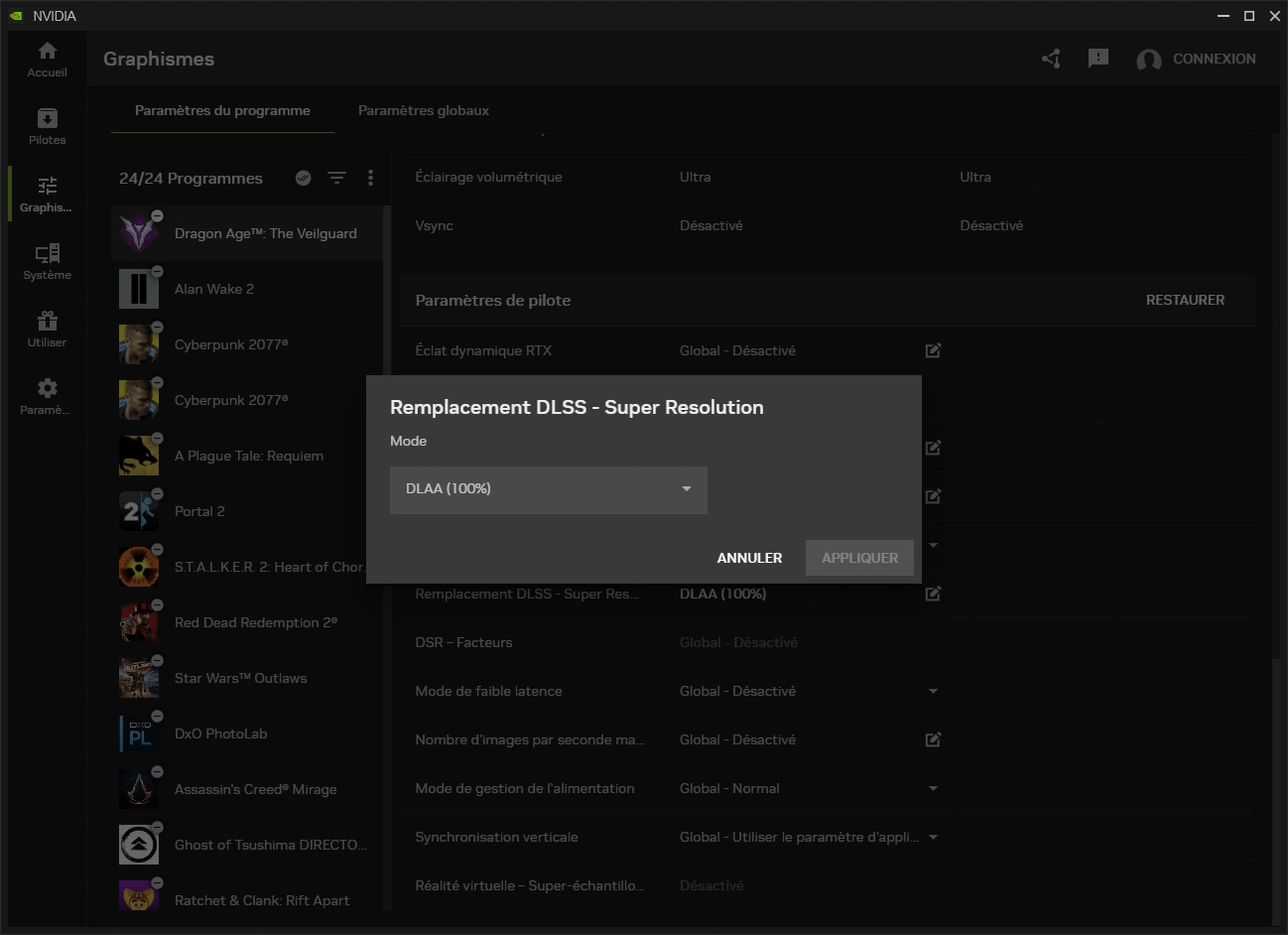This screenshot has width=1288, height=935.
Task: Open the Système sidebar section
Action: 47,261
